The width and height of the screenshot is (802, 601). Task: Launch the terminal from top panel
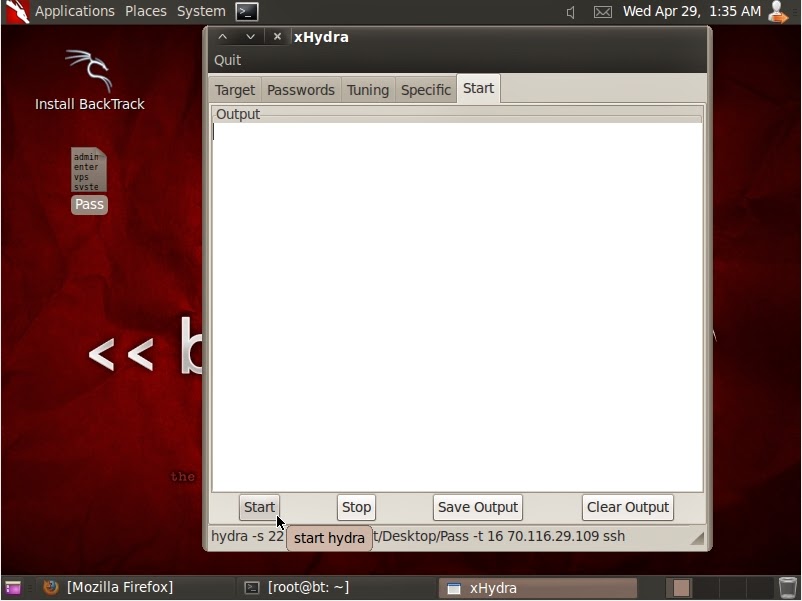point(247,11)
